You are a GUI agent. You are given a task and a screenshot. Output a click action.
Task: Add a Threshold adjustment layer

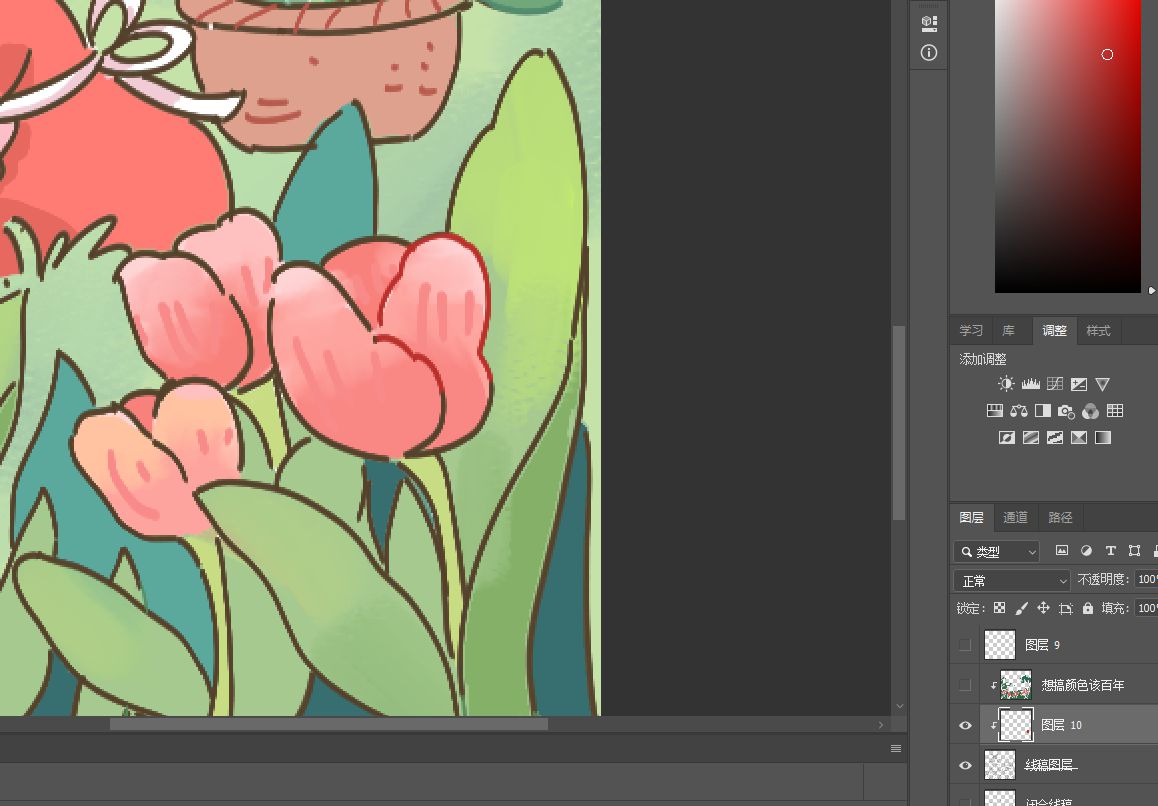tap(1055, 437)
